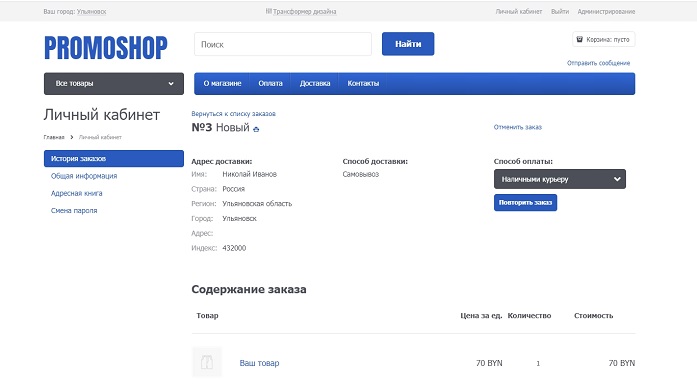
Task: Click the Отправить сообщение link
Action: tap(598, 63)
